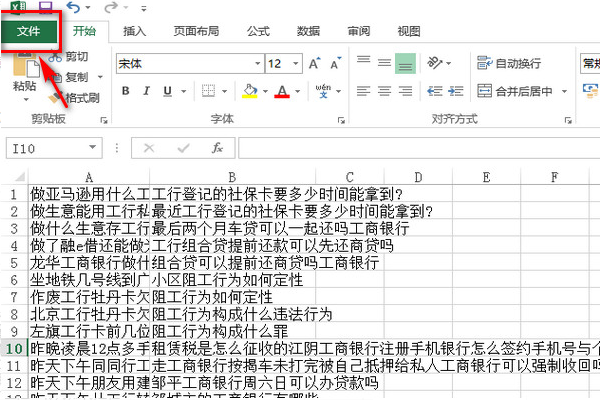Click the formula bar Enter checkmark icon
The height and width of the screenshot is (400, 600).
(184, 148)
